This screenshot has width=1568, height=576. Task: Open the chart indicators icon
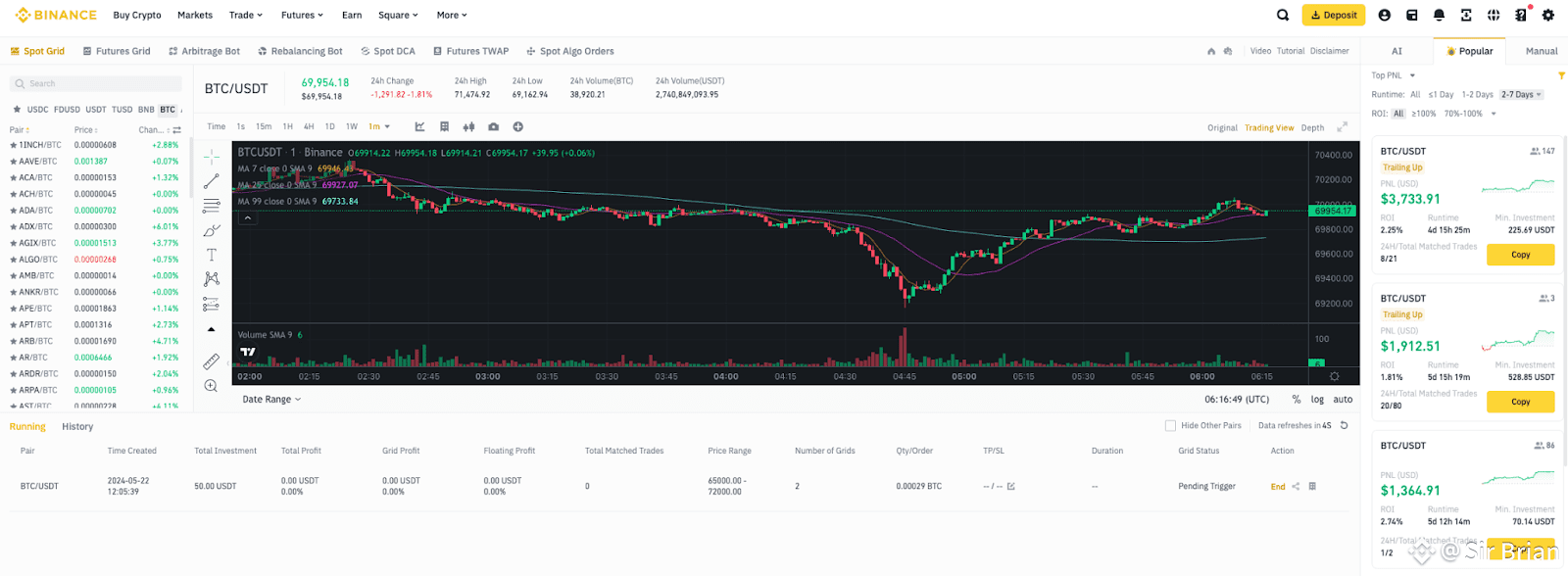coord(419,126)
